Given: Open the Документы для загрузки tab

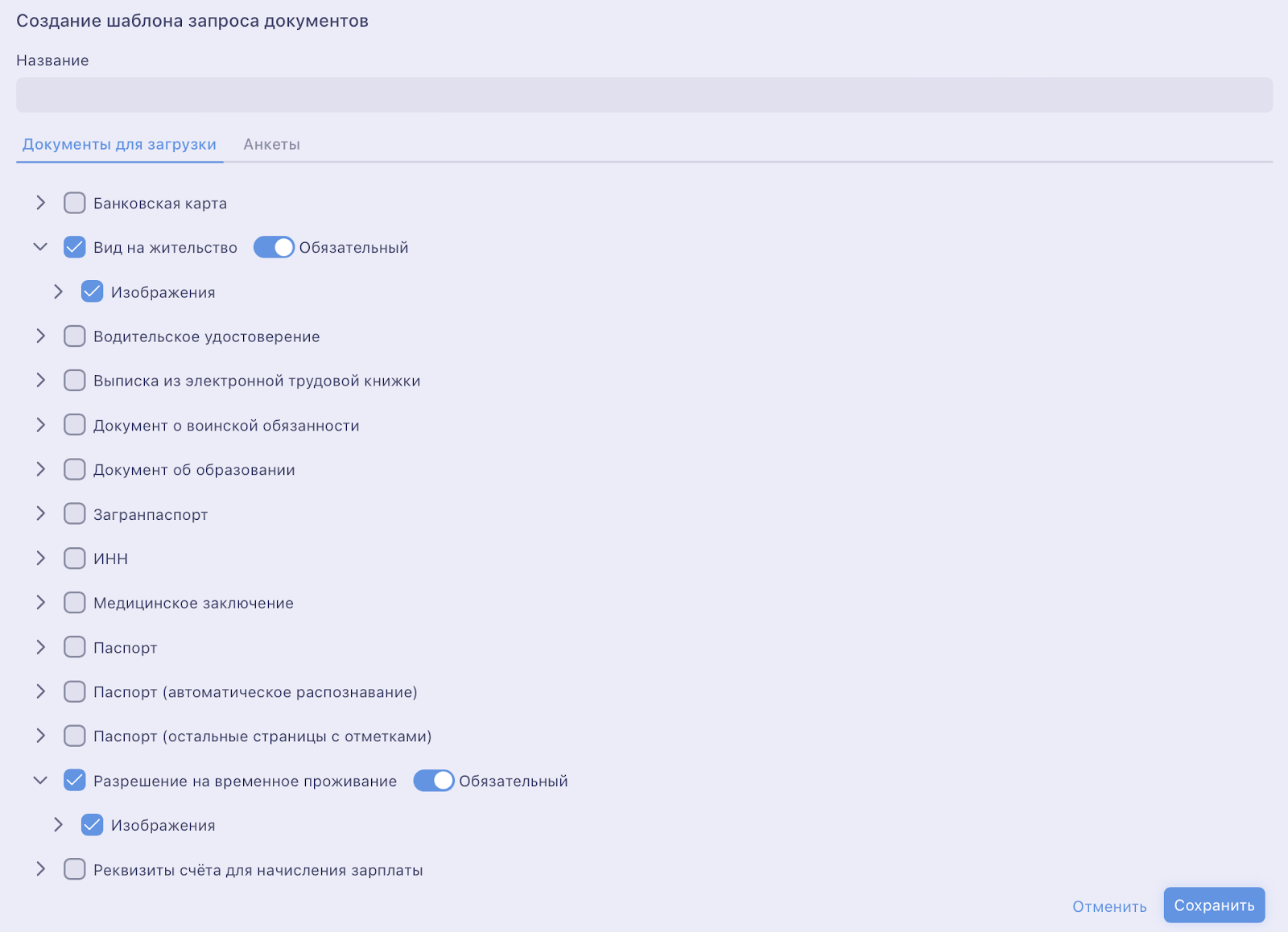Looking at the screenshot, I should [x=119, y=144].
